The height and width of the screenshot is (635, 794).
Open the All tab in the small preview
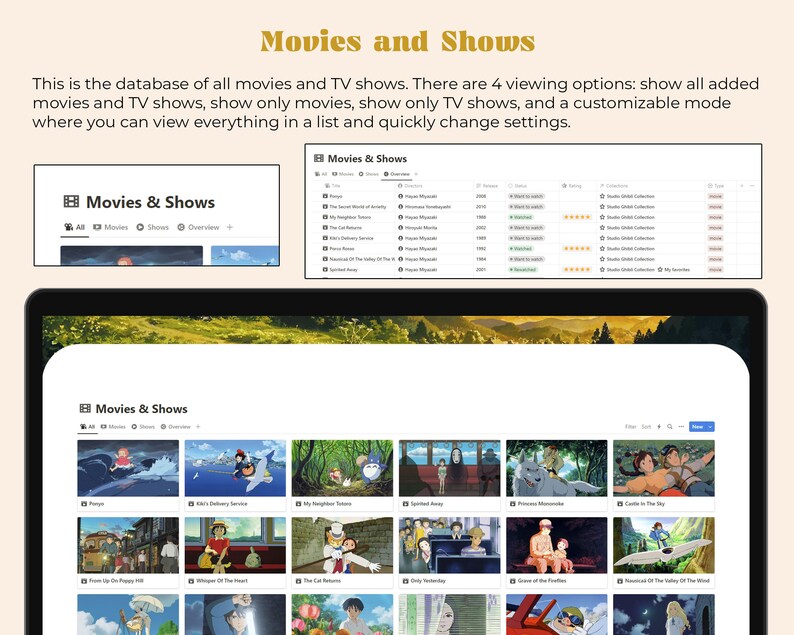(74, 227)
